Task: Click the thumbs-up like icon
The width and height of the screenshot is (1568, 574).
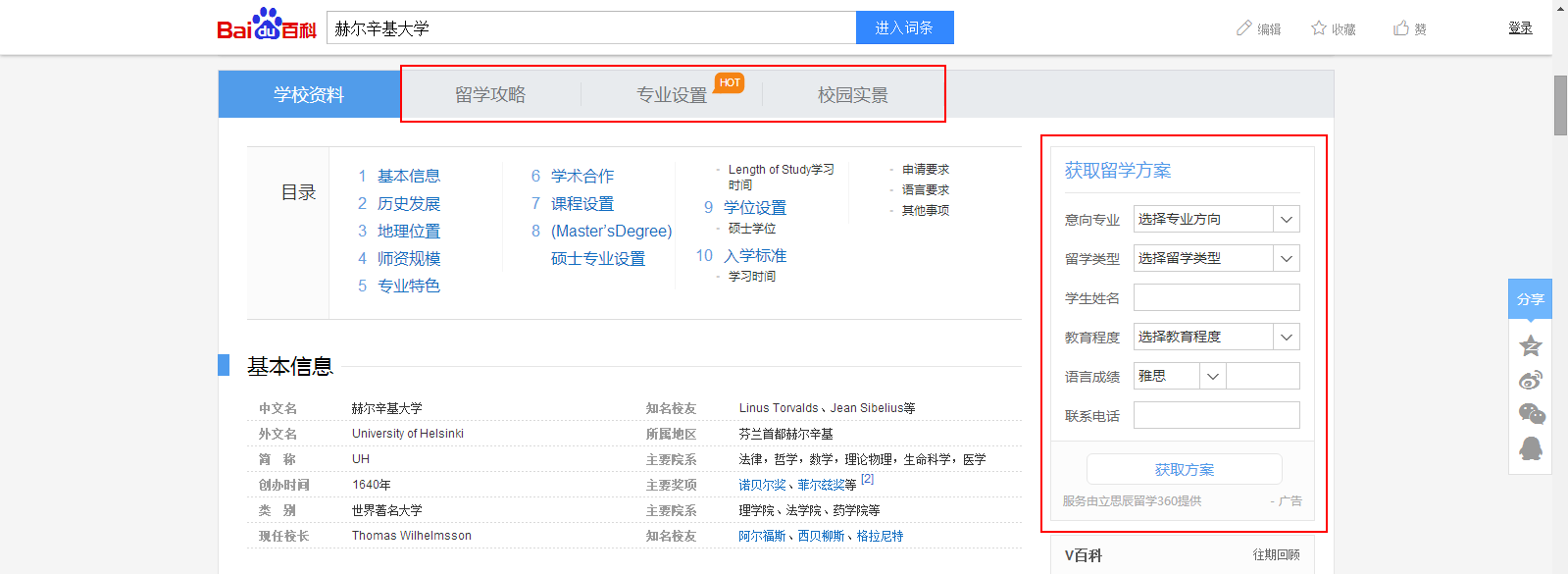Action: click(x=1401, y=28)
